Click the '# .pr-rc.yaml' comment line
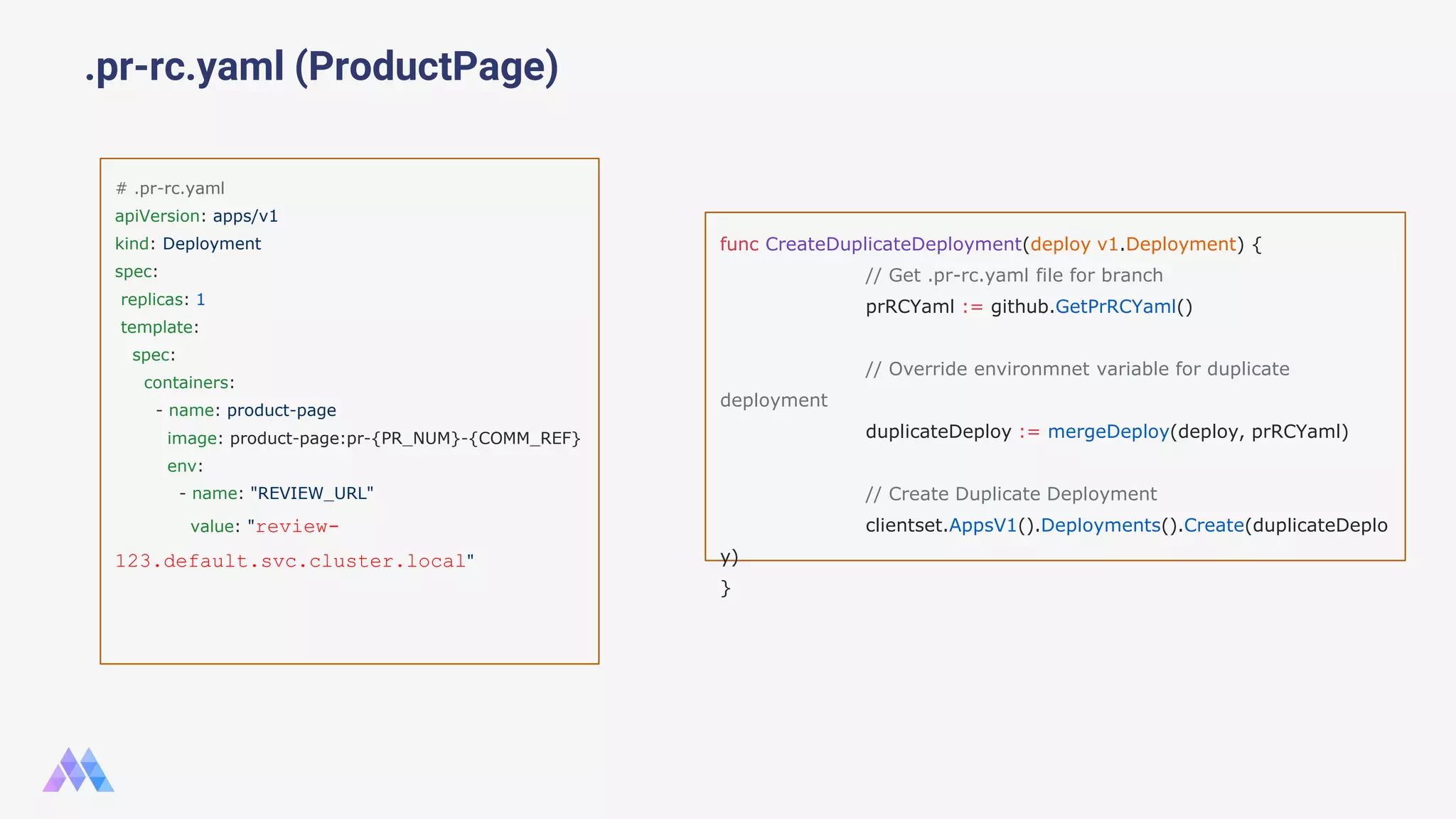 [170, 188]
